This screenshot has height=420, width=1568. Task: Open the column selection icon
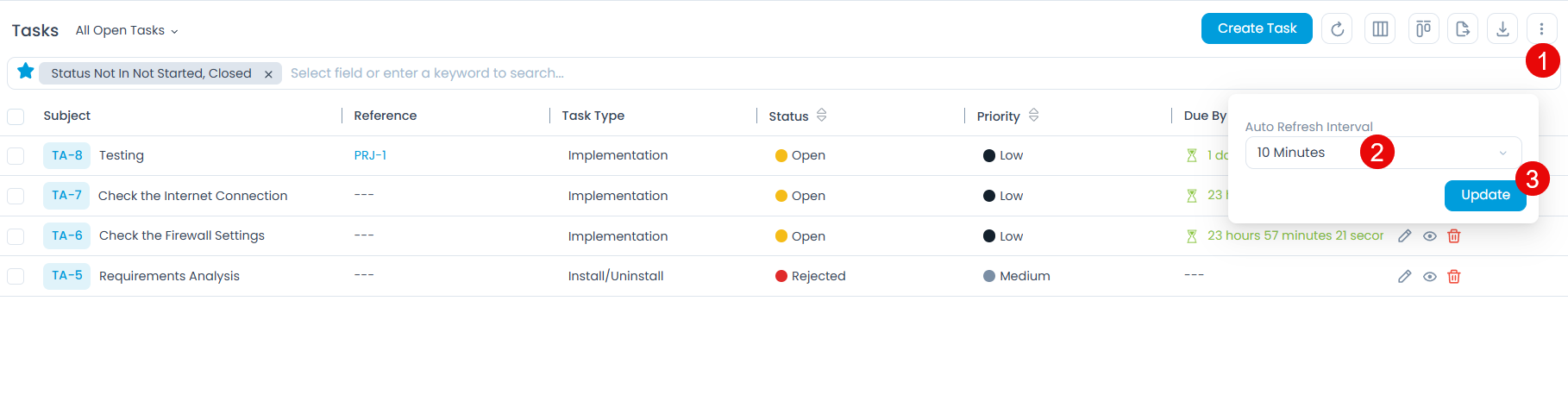(x=1380, y=29)
